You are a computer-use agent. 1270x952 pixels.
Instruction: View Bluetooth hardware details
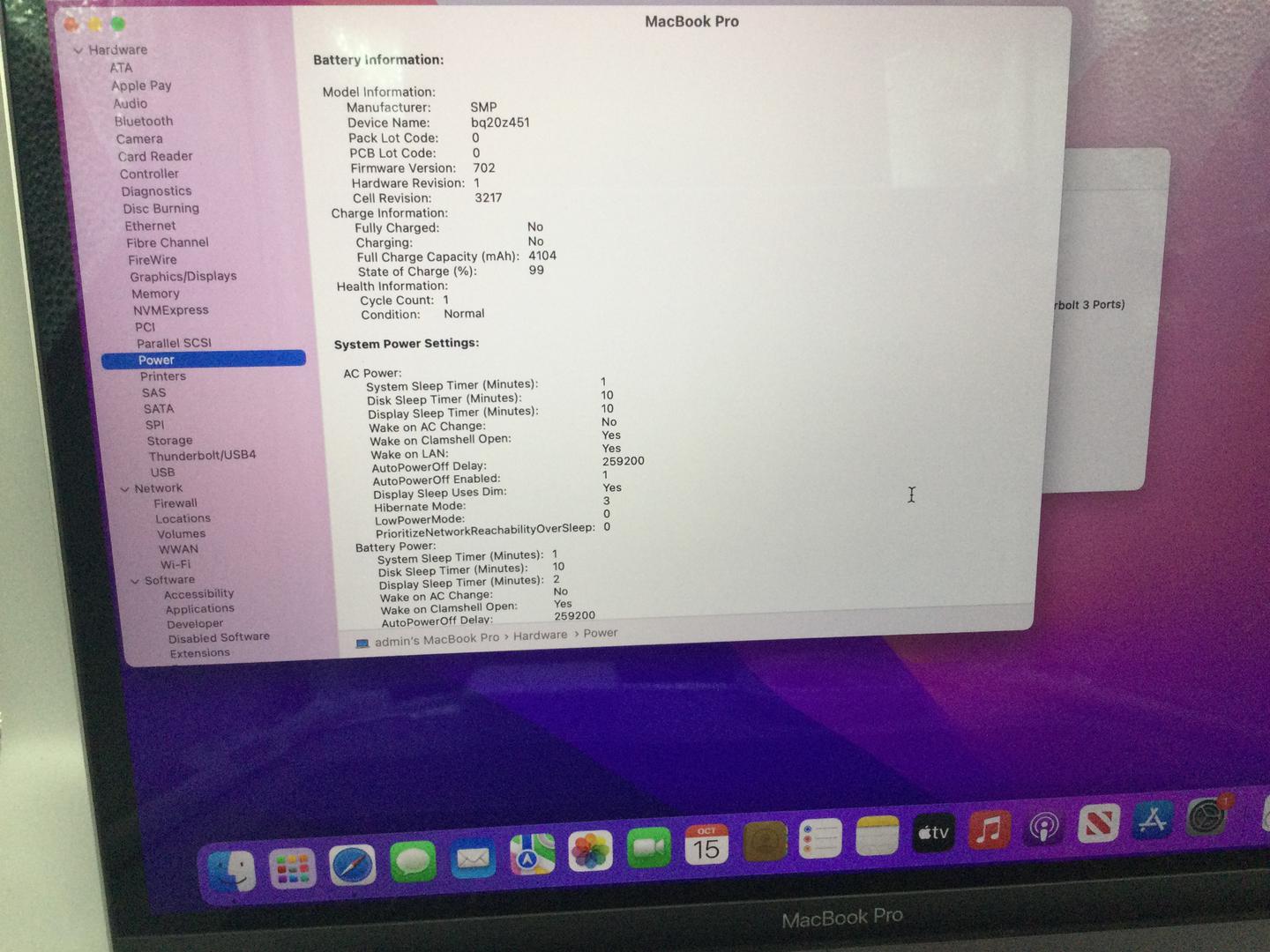(144, 121)
